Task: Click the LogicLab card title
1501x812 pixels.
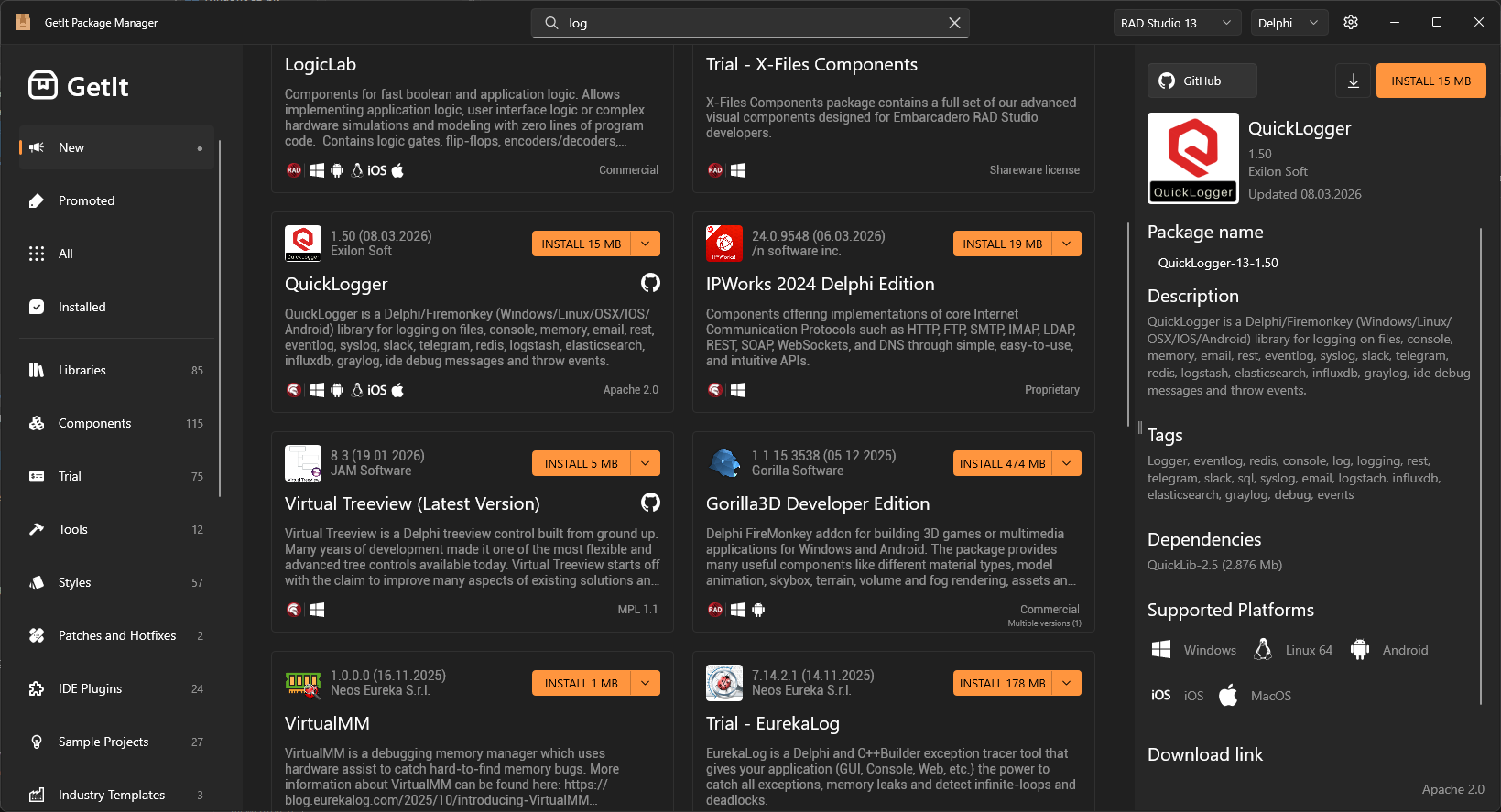Action: coord(321,64)
